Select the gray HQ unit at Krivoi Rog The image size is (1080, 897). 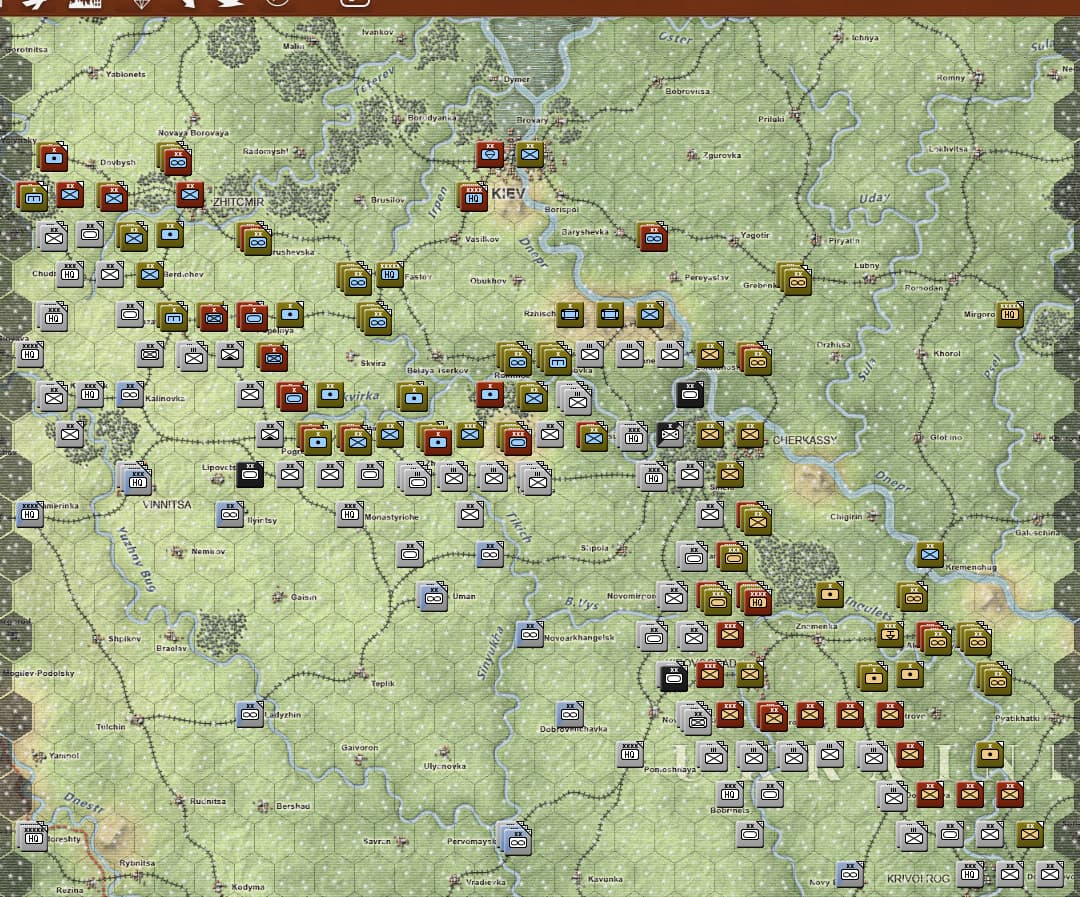(x=970, y=874)
